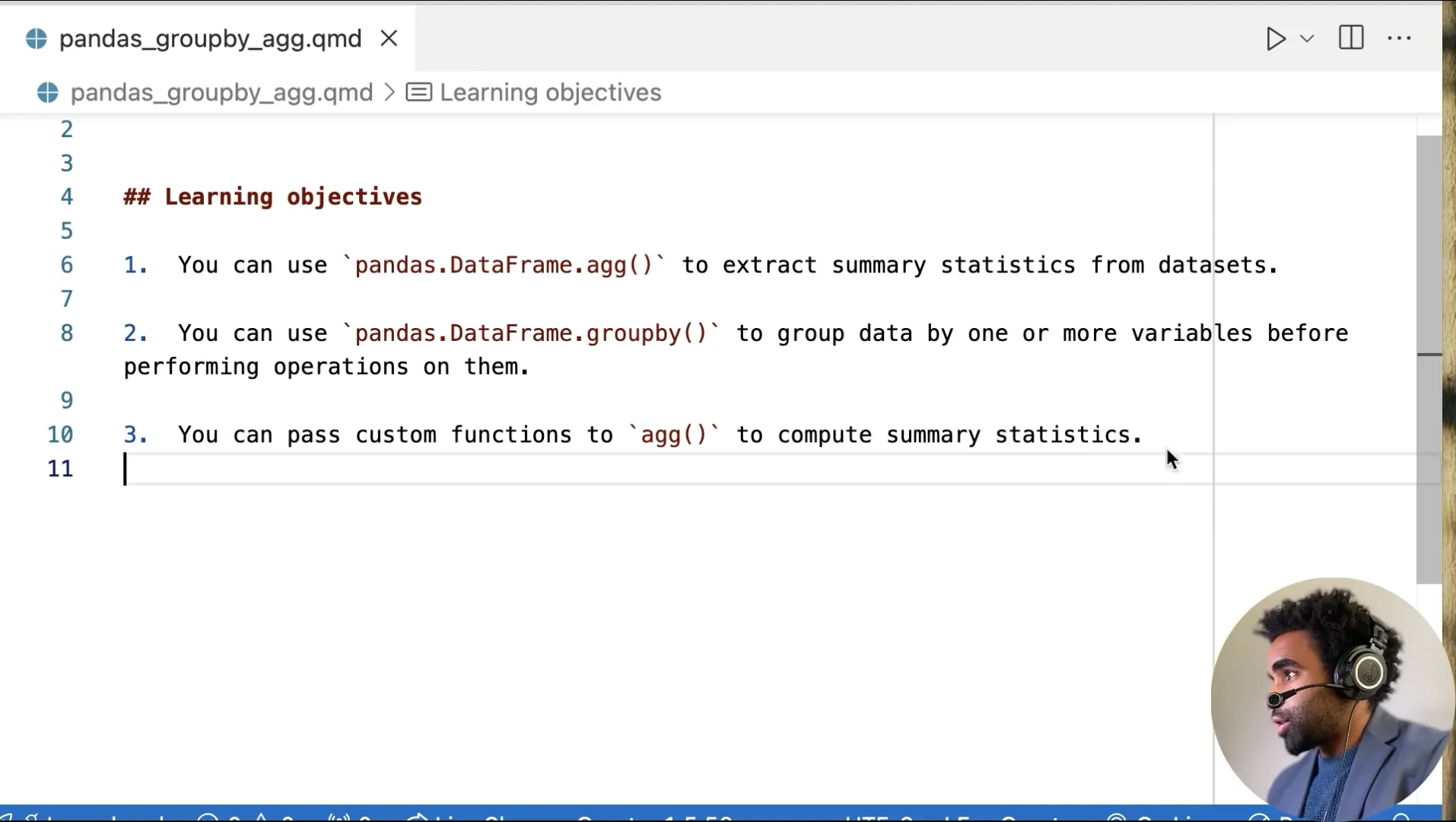Click the Quarto icon on the file tab
1456x822 pixels.
click(37, 39)
